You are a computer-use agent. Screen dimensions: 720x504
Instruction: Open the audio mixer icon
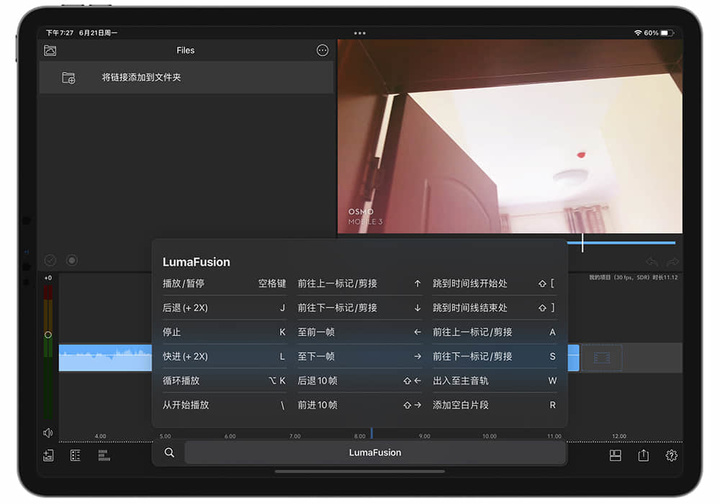pos(103,455)
